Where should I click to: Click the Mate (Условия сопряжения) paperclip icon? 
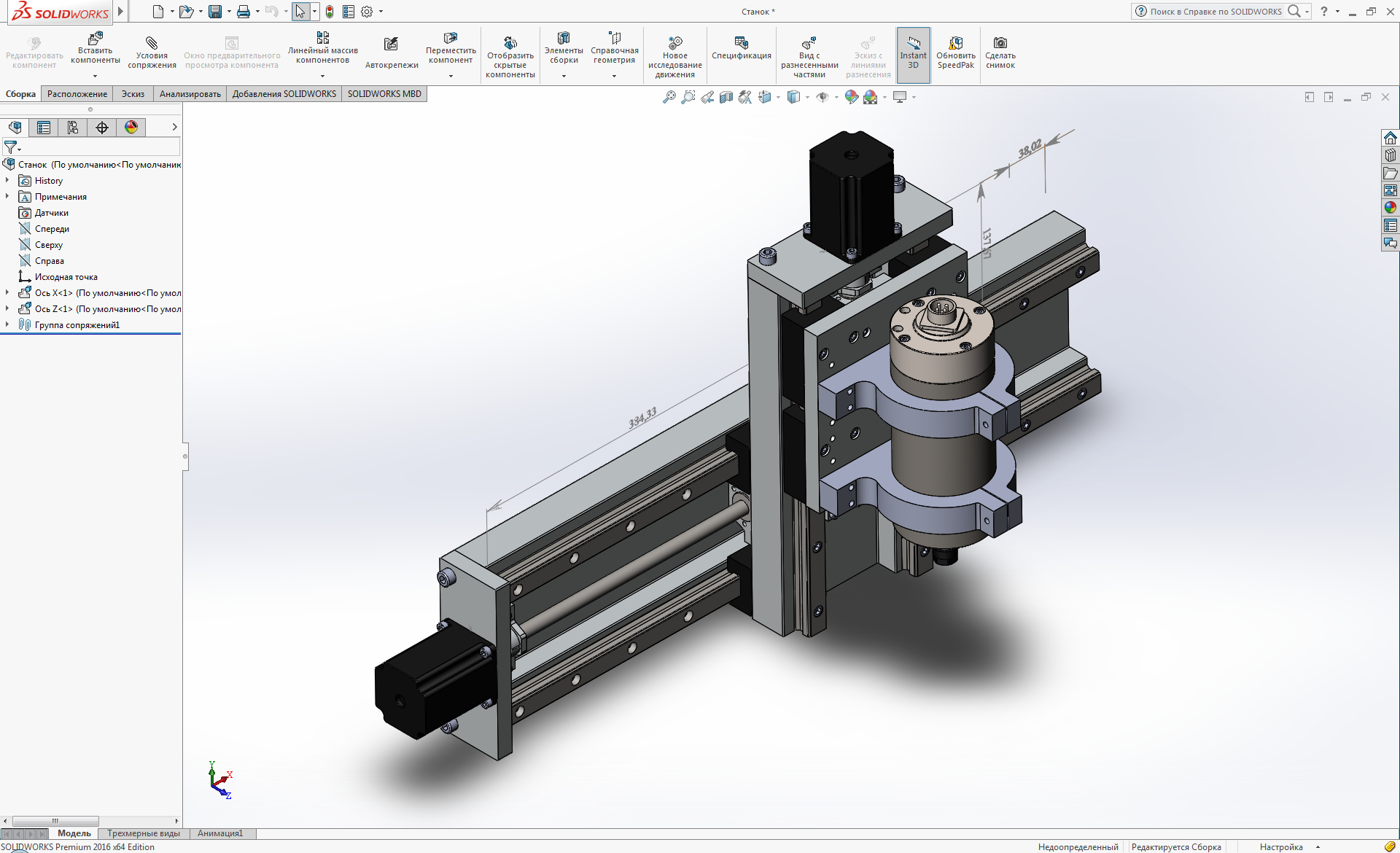152,43
